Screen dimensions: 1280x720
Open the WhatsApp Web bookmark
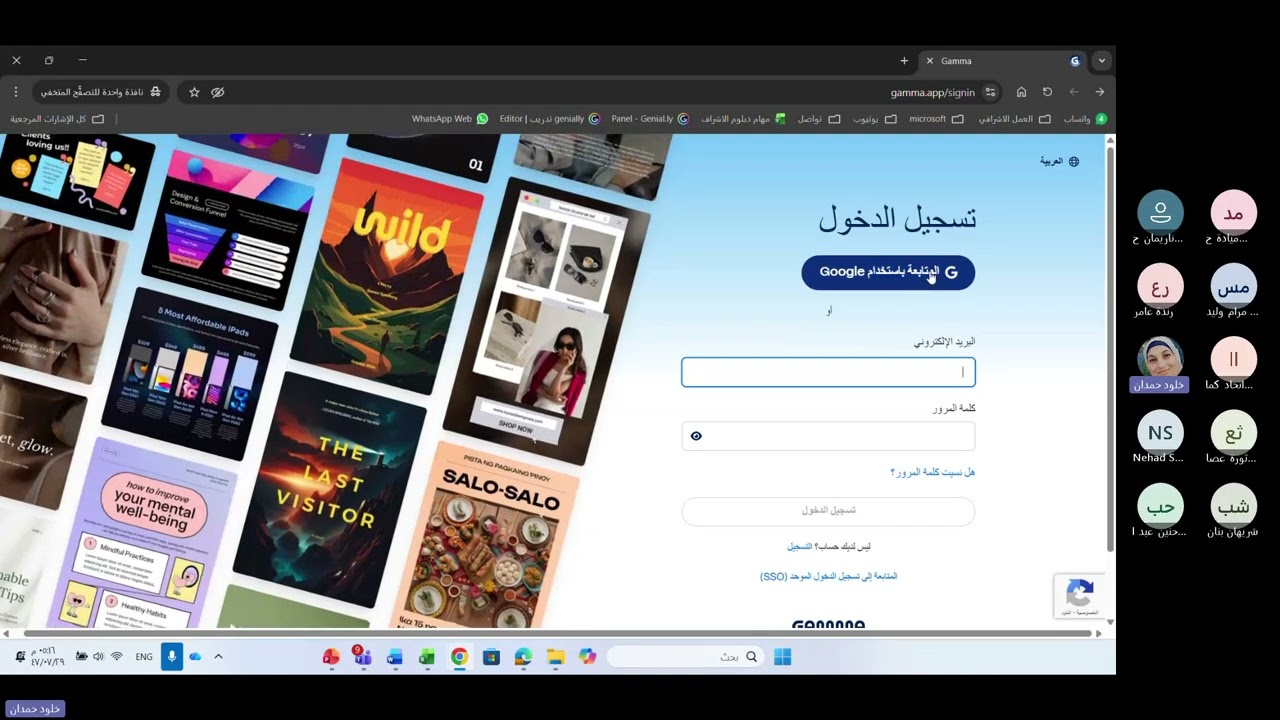(x=450, y=119)
